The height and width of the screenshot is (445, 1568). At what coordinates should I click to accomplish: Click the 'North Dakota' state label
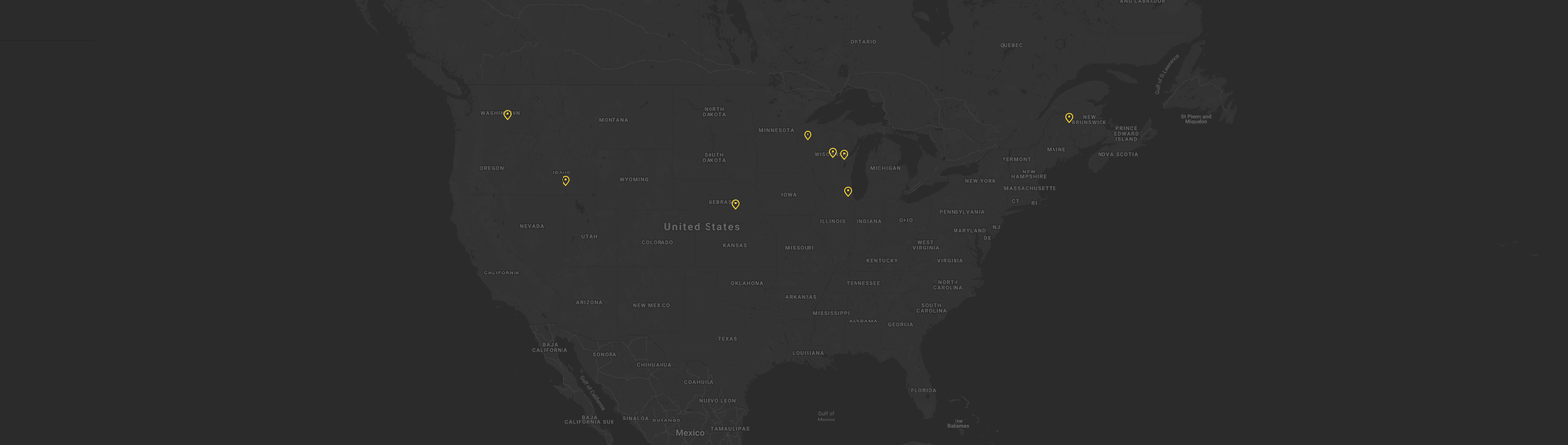pos(714,112)
